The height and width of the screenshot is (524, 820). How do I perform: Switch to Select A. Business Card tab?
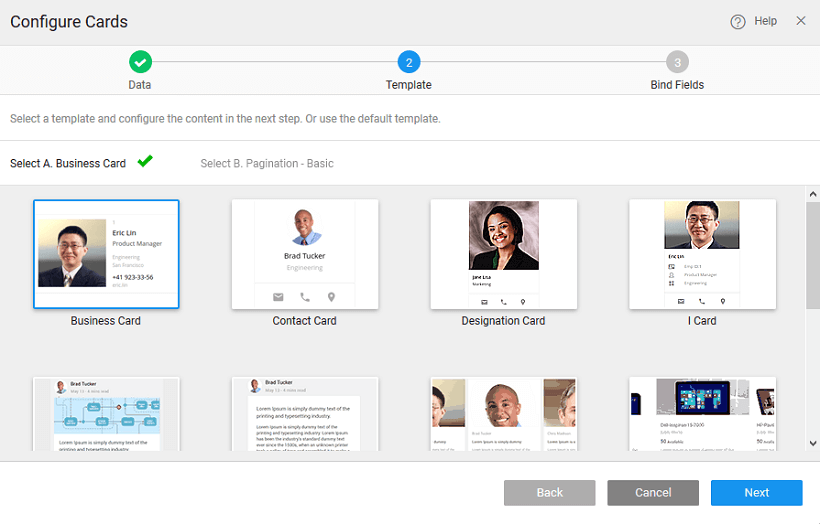tap(68, 163)
